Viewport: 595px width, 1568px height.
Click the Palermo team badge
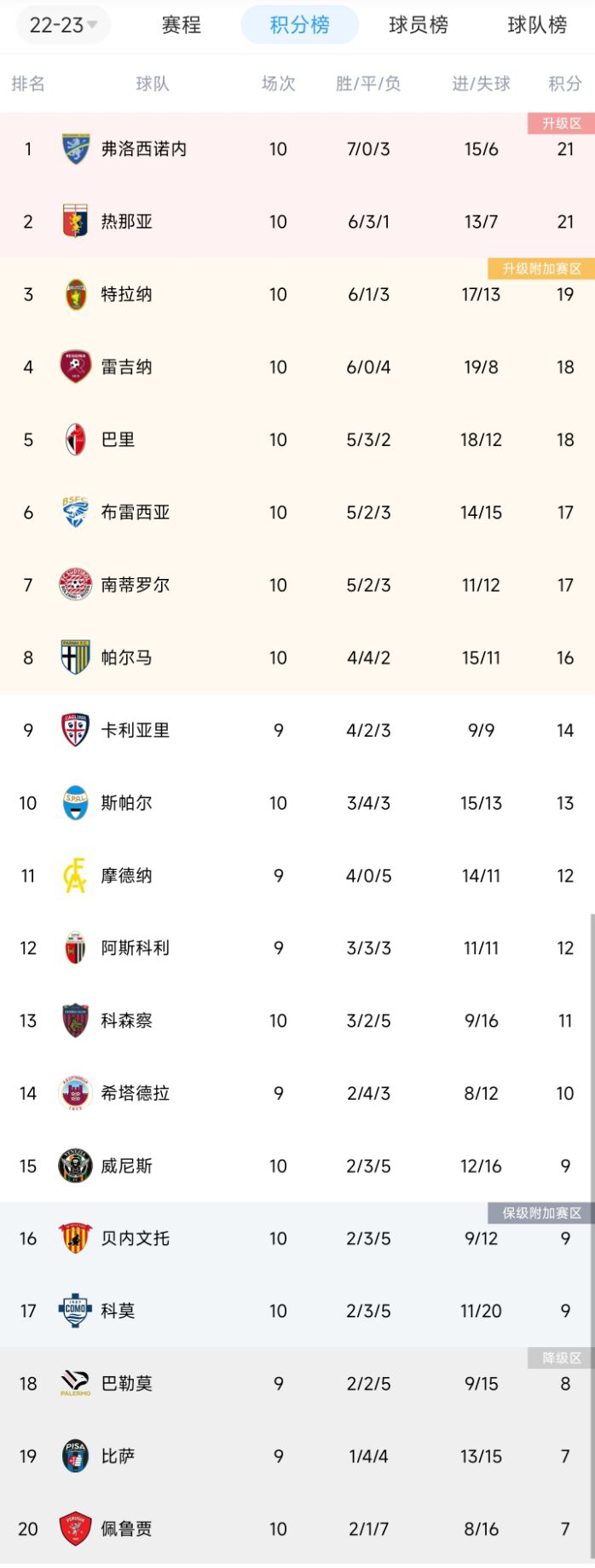(74, 1384)
